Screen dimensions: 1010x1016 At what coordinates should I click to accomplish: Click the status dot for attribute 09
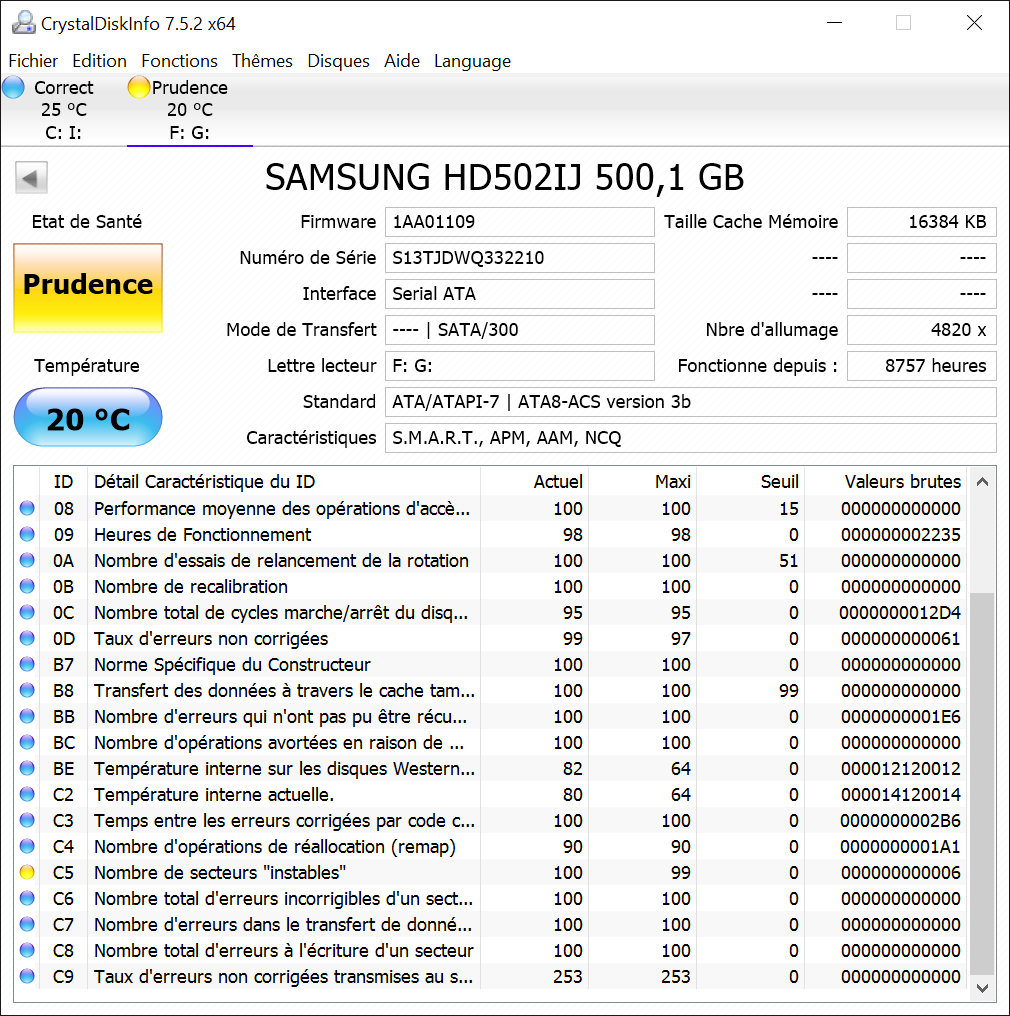click(x=27, y=535)
